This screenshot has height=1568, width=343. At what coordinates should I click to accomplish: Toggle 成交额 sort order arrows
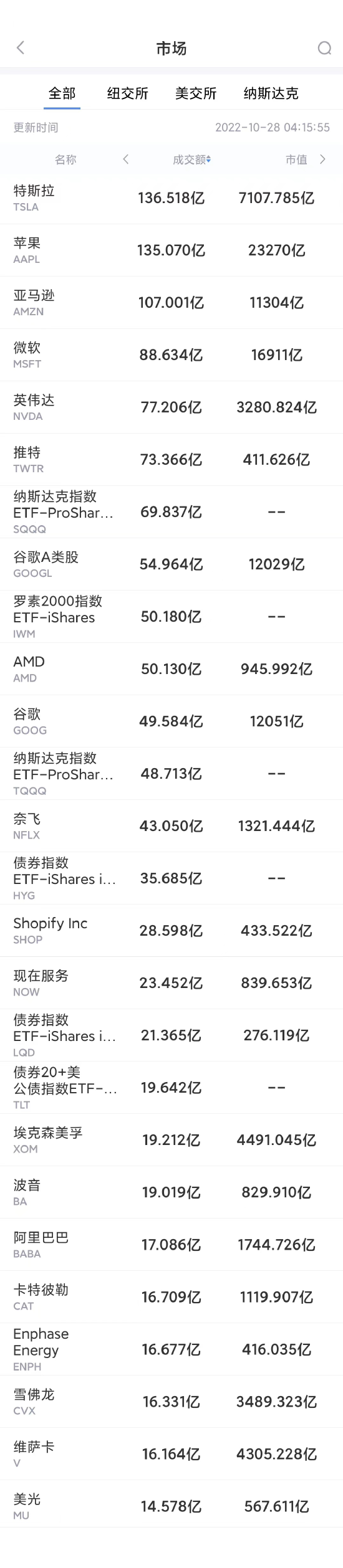tap(208, 160)
